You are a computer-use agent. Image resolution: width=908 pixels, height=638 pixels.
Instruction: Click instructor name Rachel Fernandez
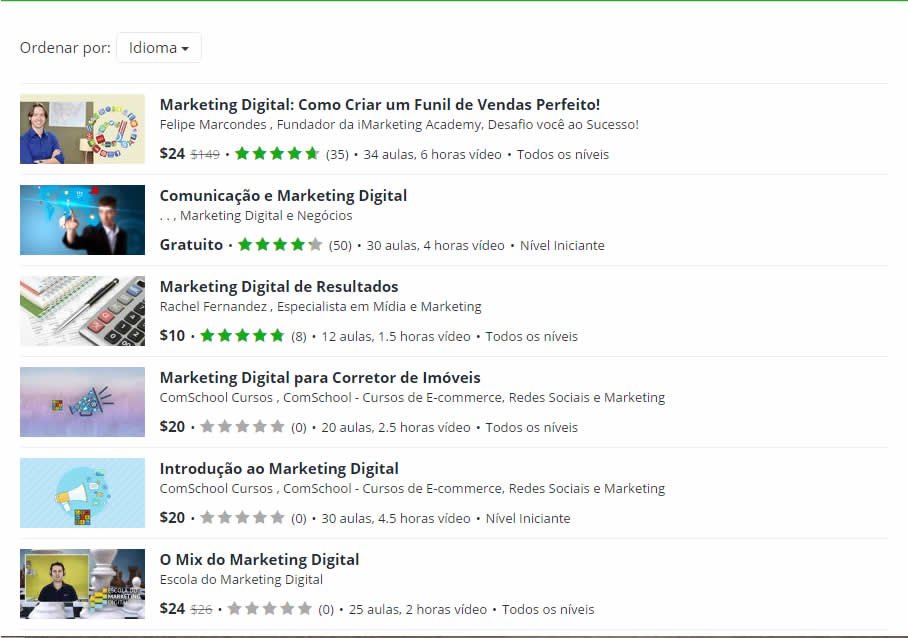pyautogui.click(x=214, y=307)
